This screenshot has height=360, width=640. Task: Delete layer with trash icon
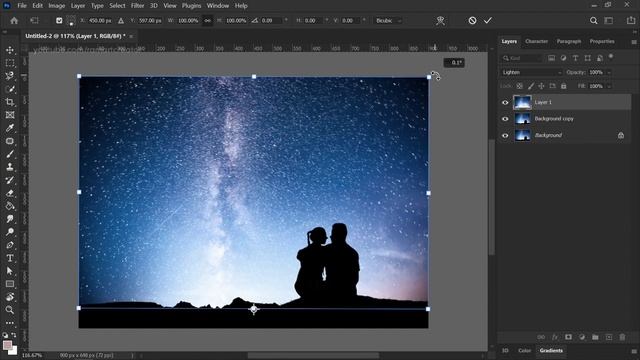coord(622,337)
